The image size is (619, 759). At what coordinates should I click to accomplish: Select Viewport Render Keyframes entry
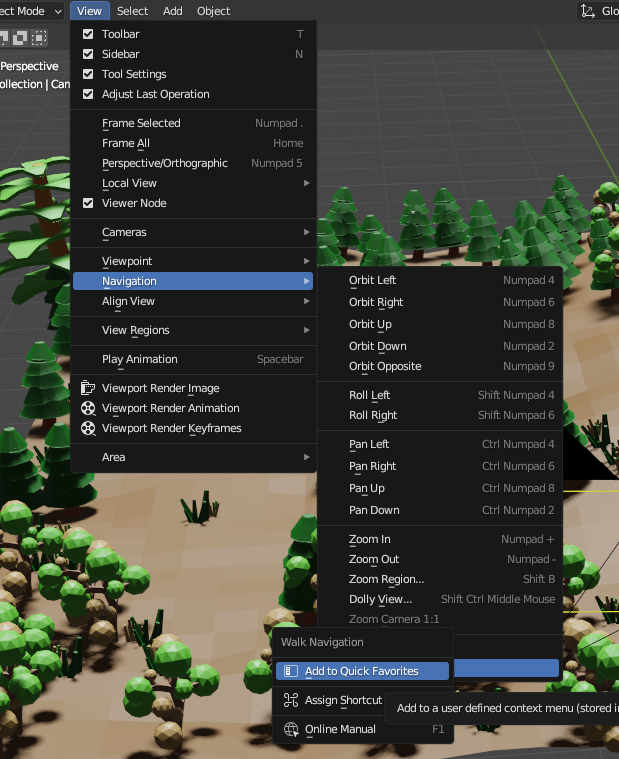point(193,428)
